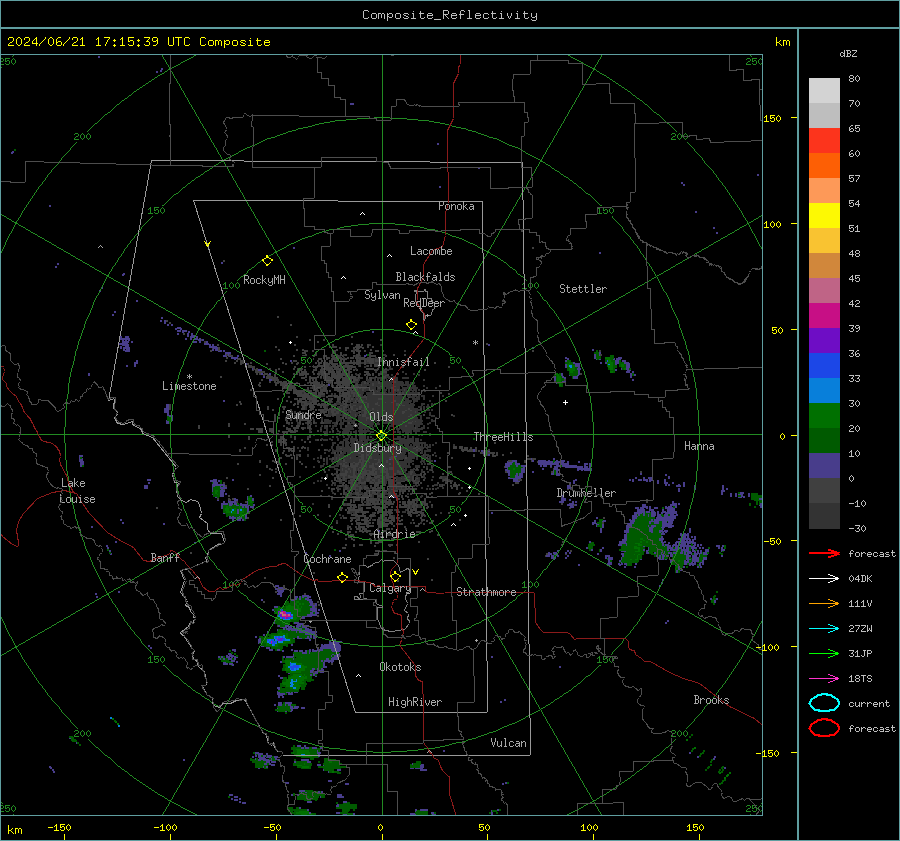The image size is (900, 841).
Task: Click the Okotoks city label
Action: coord(400,667)
